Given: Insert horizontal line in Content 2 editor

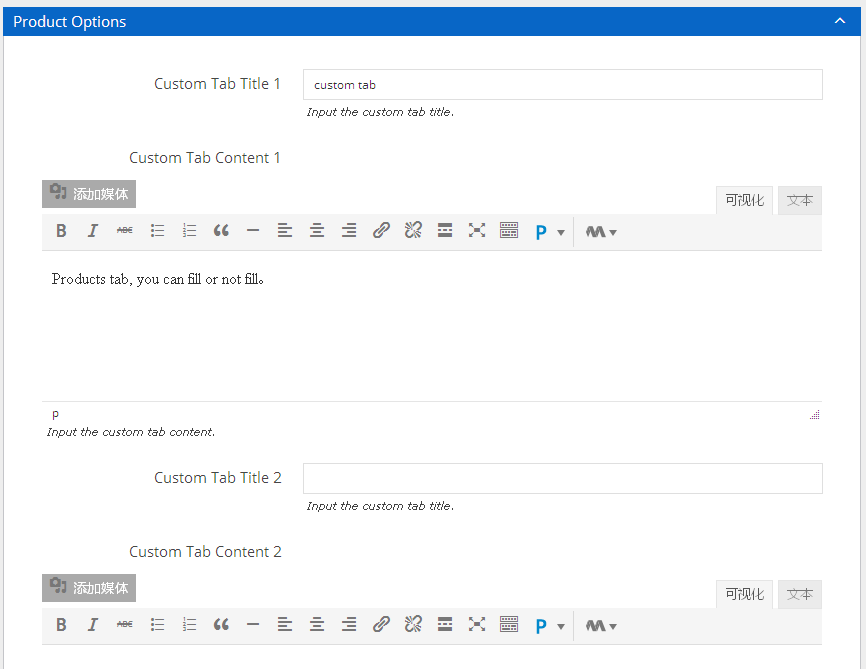Looking at the screenshot, I should point(253,625).
